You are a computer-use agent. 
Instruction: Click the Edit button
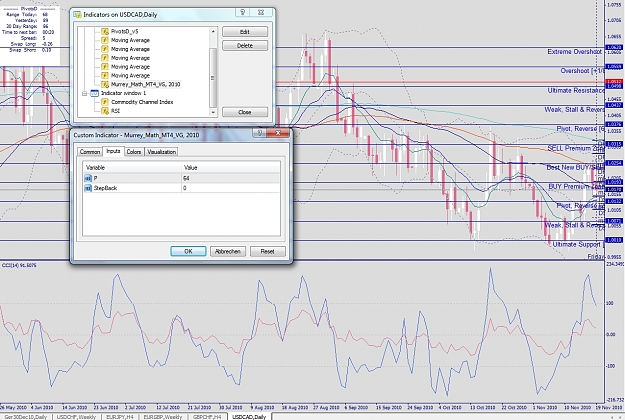(245, 32)
